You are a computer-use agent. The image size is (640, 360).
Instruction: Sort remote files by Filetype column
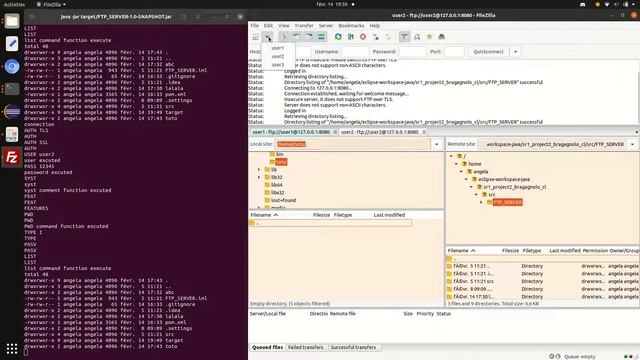click(531, 251)
